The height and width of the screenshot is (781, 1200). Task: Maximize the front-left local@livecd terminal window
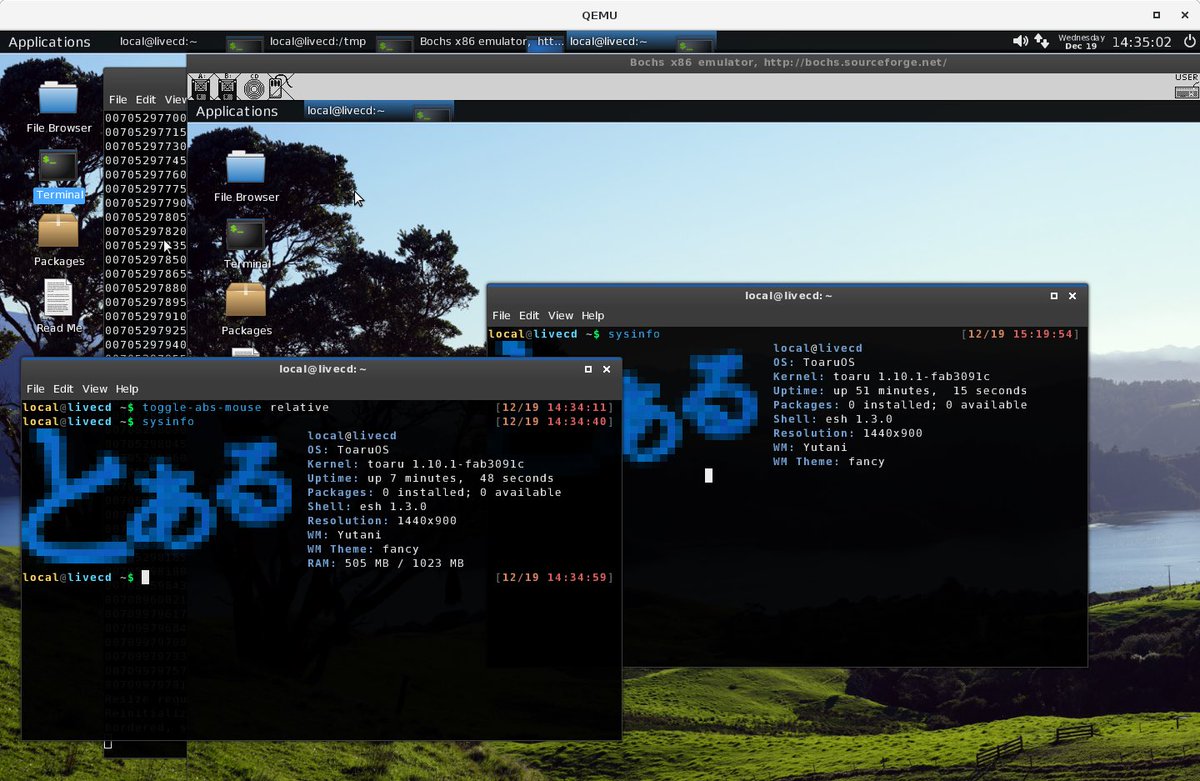(x=588, y=369)
